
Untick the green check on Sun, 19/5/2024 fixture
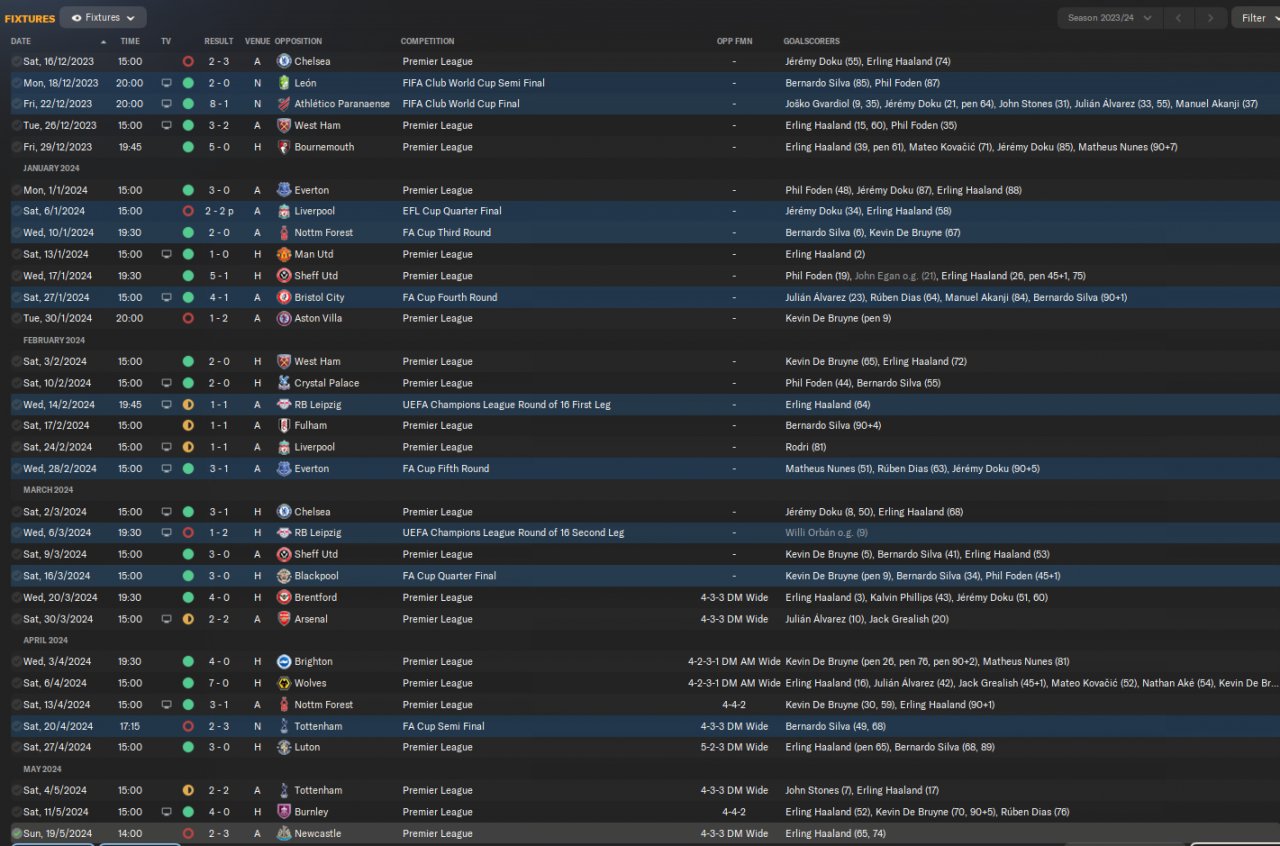click(16, 833)
